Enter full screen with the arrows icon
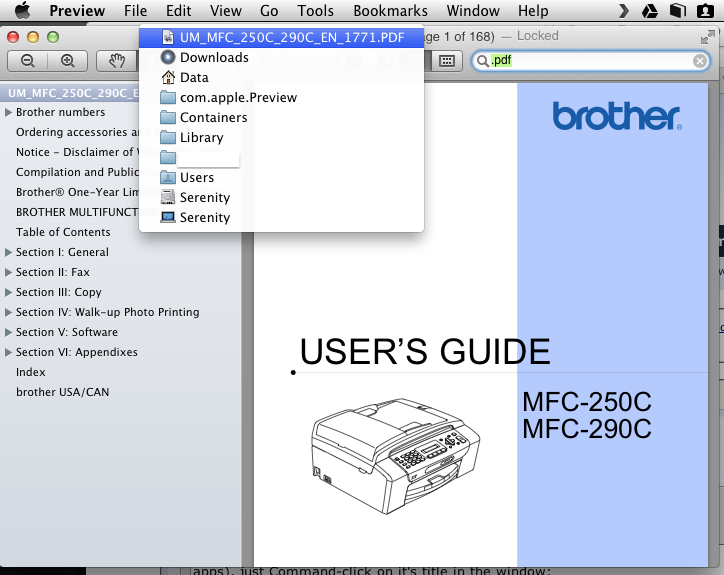 [707, 37]
